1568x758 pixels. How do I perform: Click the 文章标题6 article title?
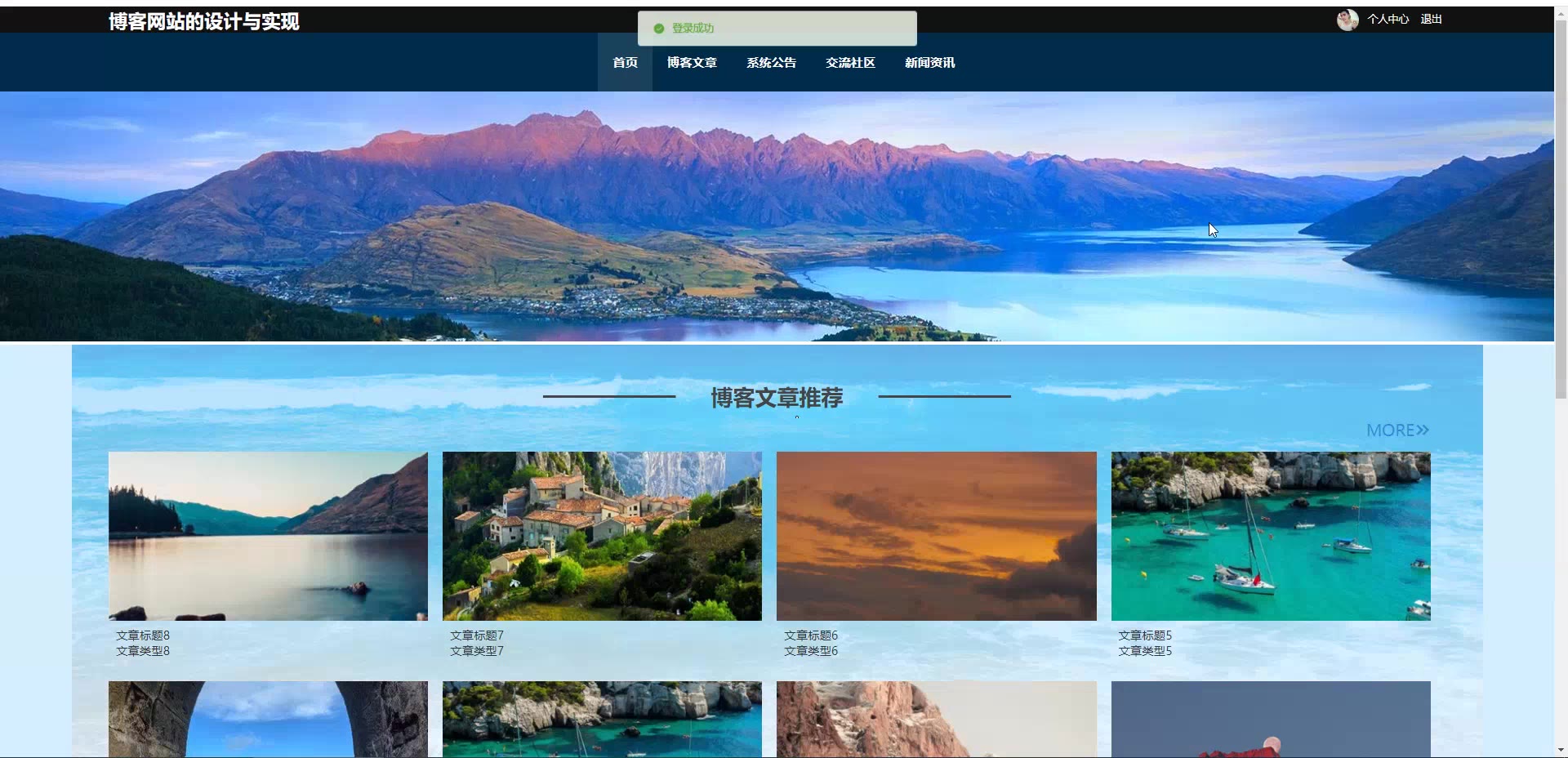tap(811, 635)
